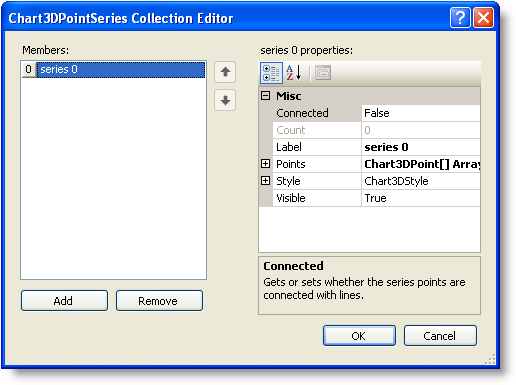Select the Visible value True
Screen dimensions: 516x385
pos(421,198)
